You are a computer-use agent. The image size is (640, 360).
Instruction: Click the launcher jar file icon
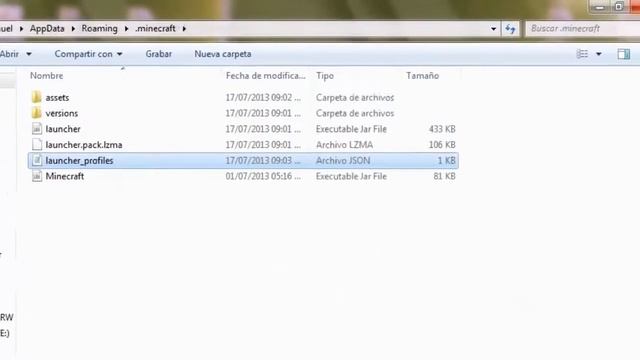tap(37, 129)
